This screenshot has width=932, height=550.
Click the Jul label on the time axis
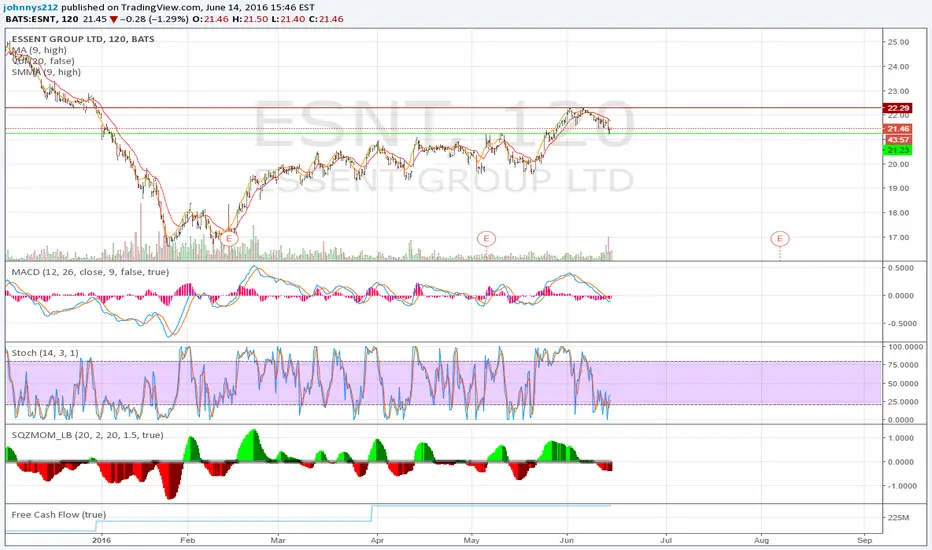666,540
